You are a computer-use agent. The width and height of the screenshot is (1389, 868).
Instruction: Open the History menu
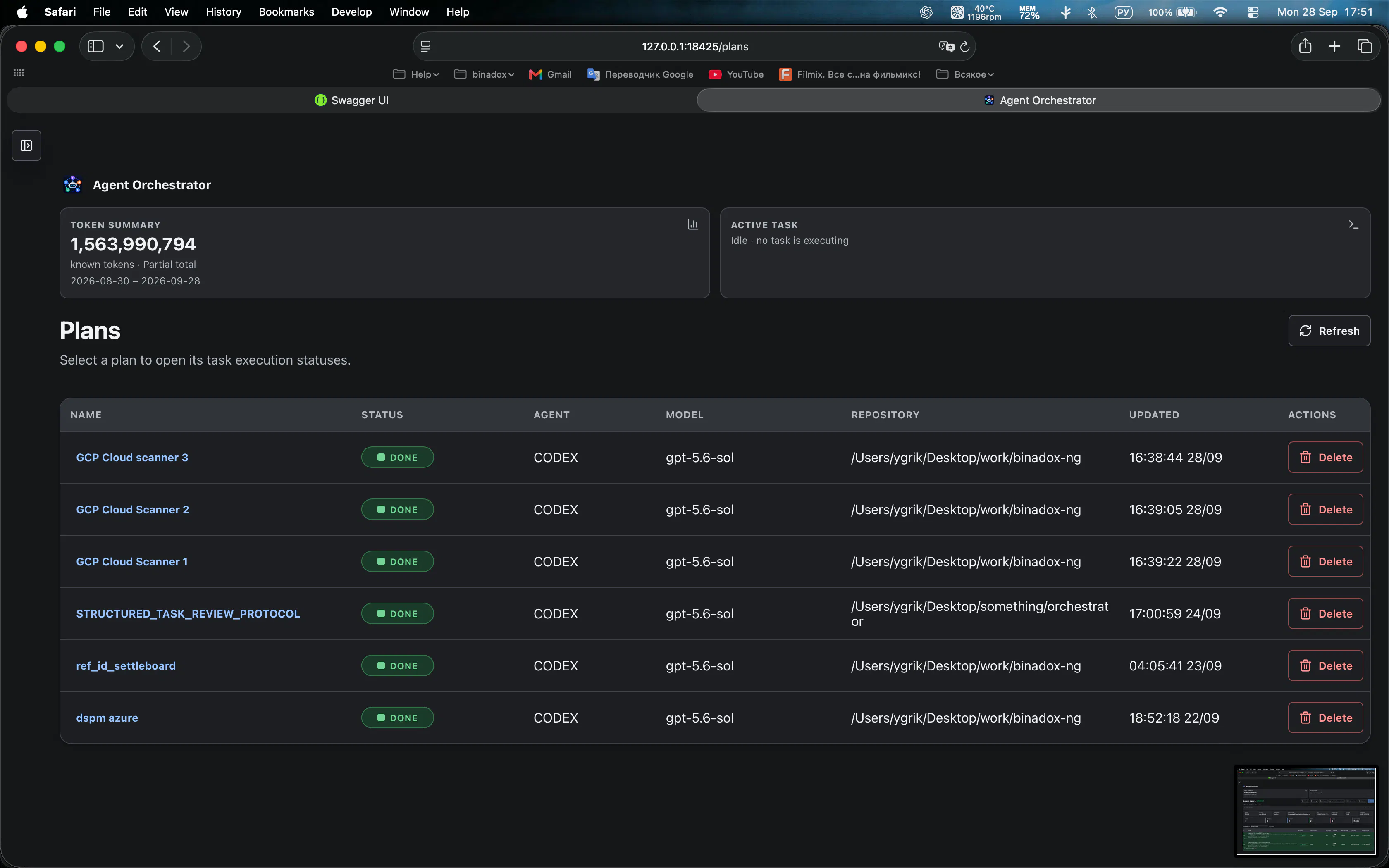coord(223,12)
